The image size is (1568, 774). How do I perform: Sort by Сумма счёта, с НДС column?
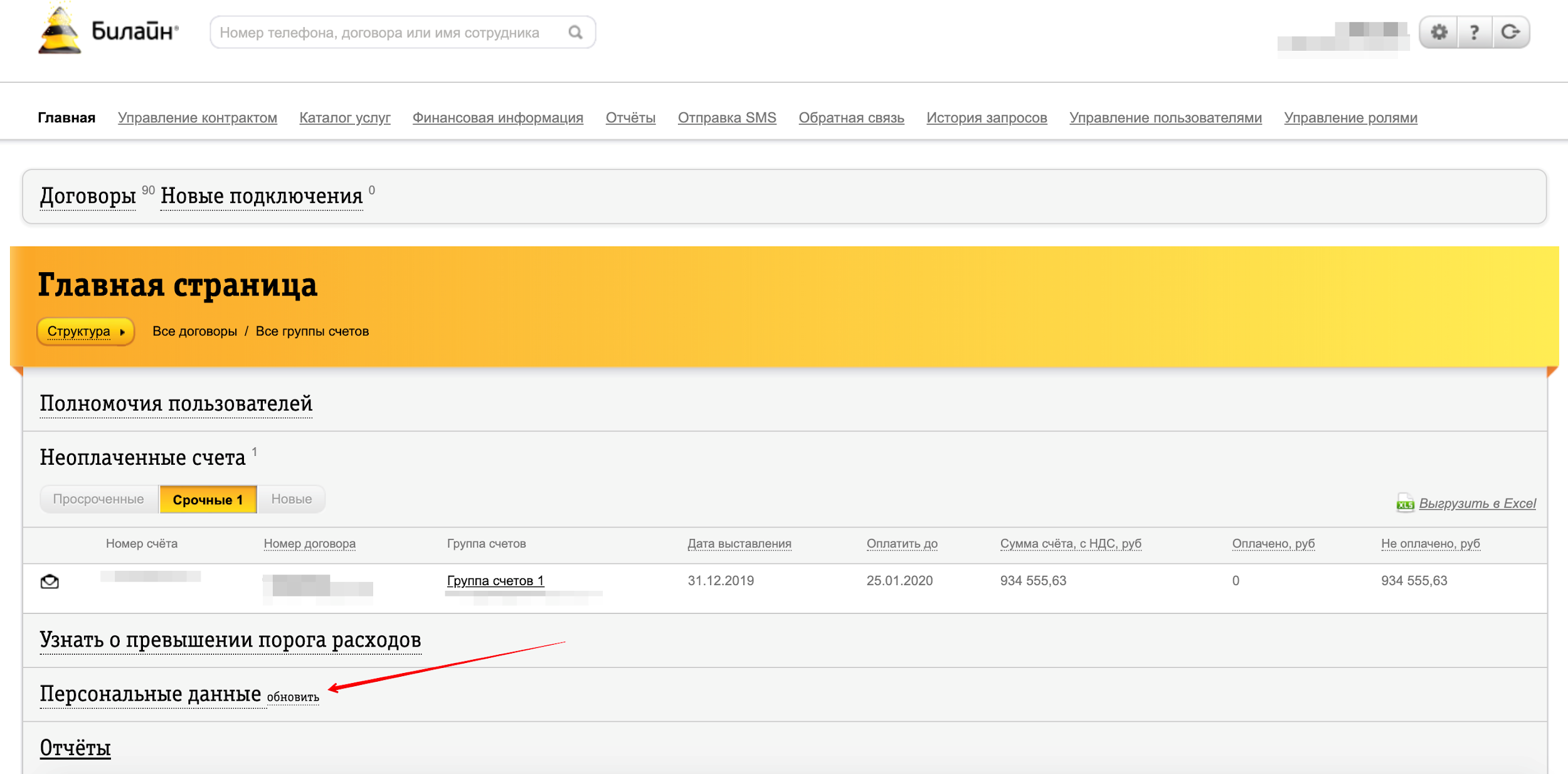[x=1071, y=544]
